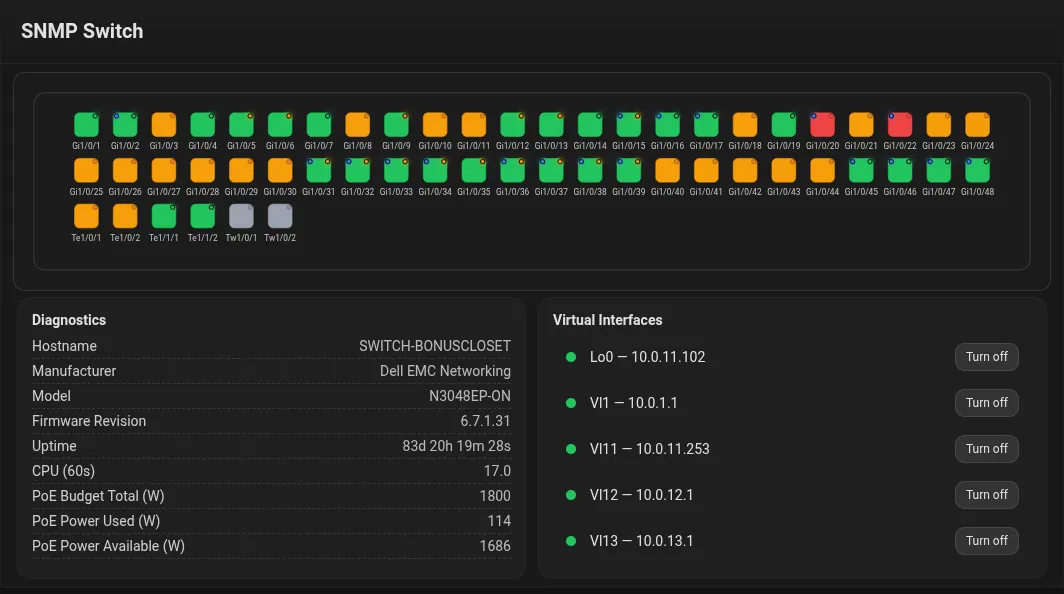Click the Vl11 — 10.0.11.253 label
1064x594 pixels.
click(x=649, y=449)
